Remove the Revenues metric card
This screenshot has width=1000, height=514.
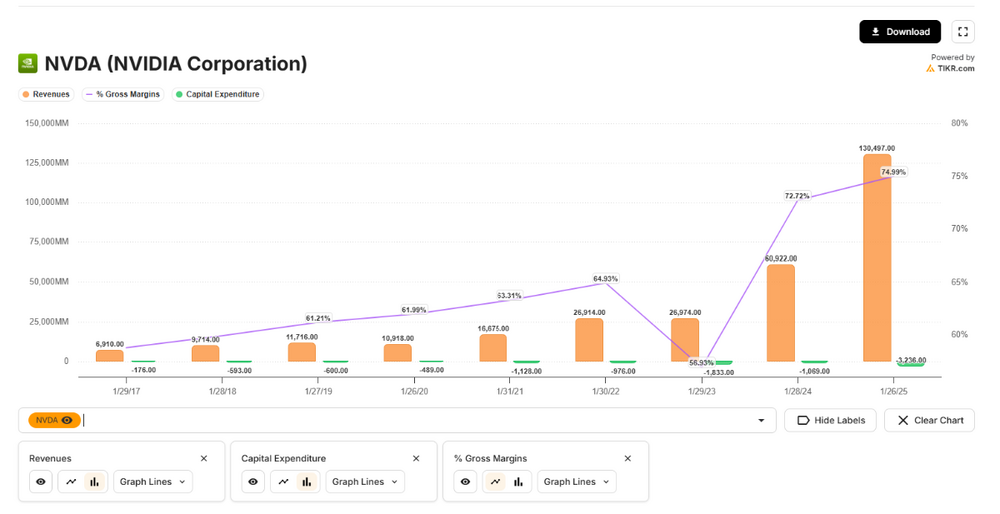click(204, 459)
